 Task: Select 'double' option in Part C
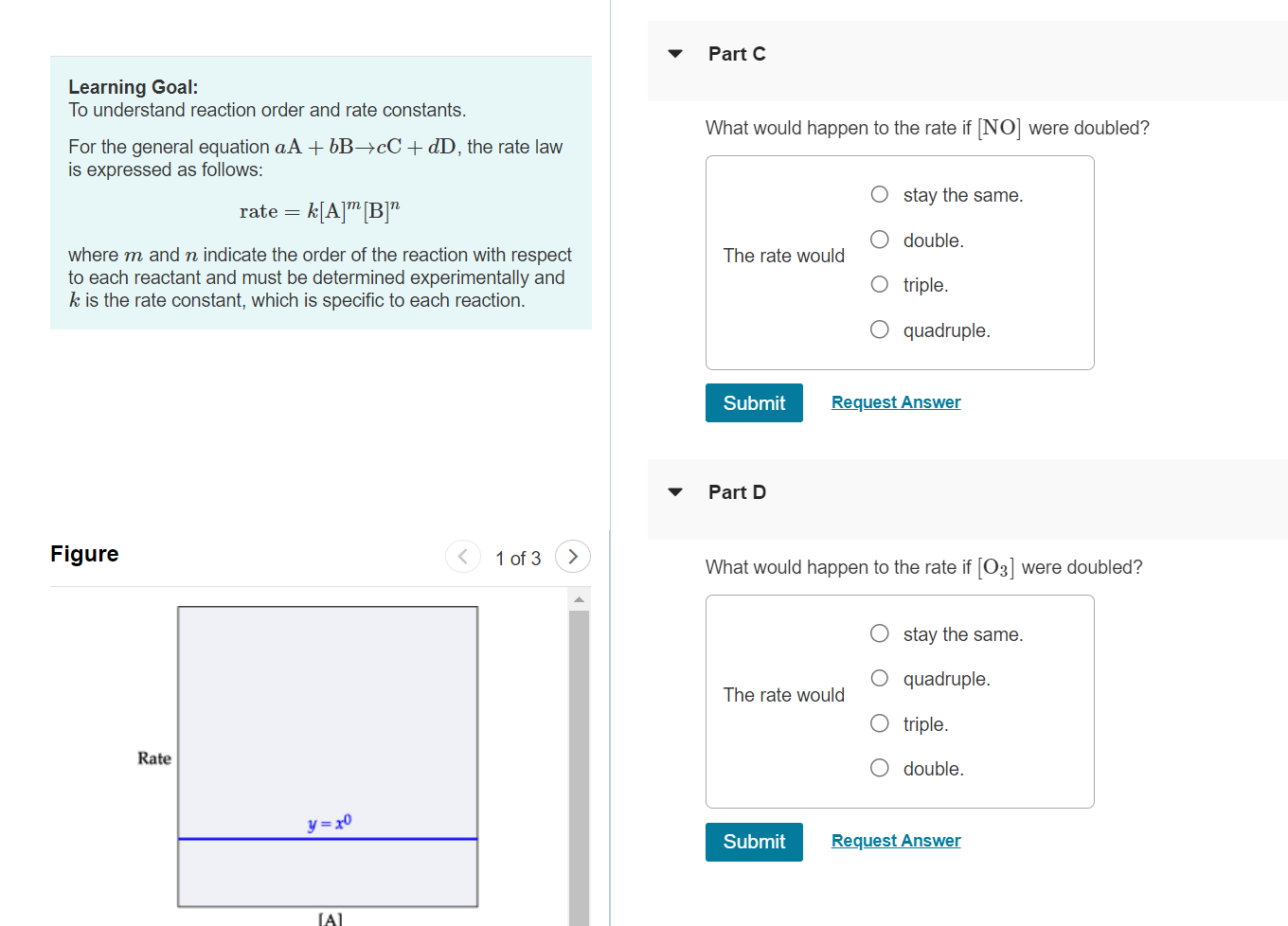pyautogui.click(x=880, y=240)
